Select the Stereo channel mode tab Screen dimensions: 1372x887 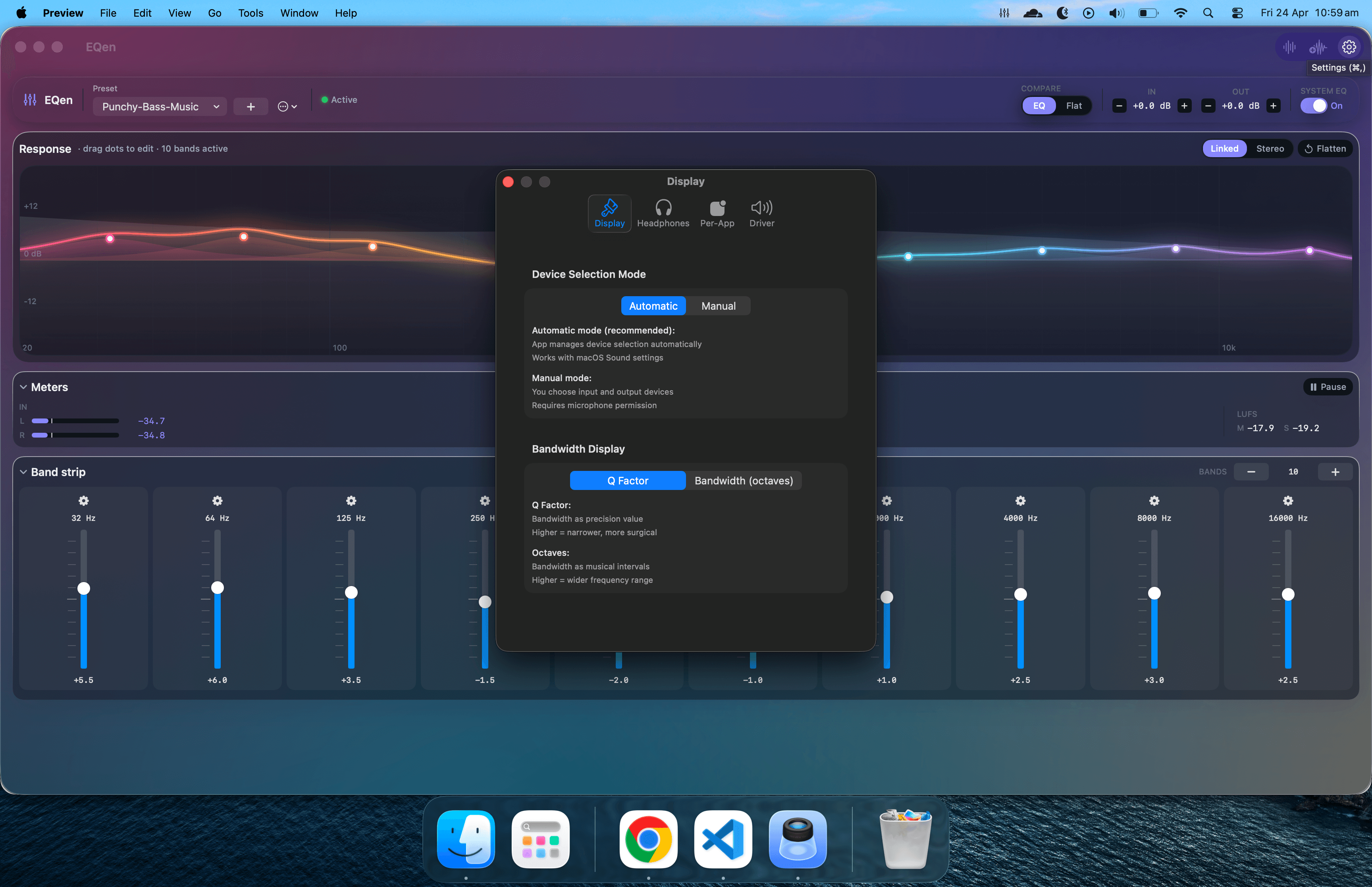coord(1270,148)
